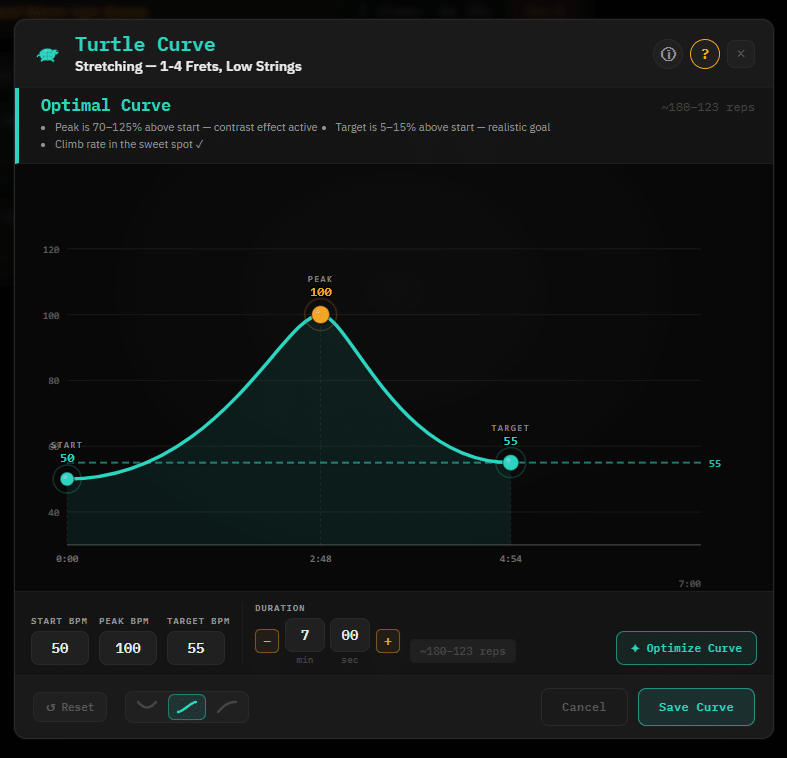Click the Save Curve button
787x758 pixels.
click(x=696, y=707)
